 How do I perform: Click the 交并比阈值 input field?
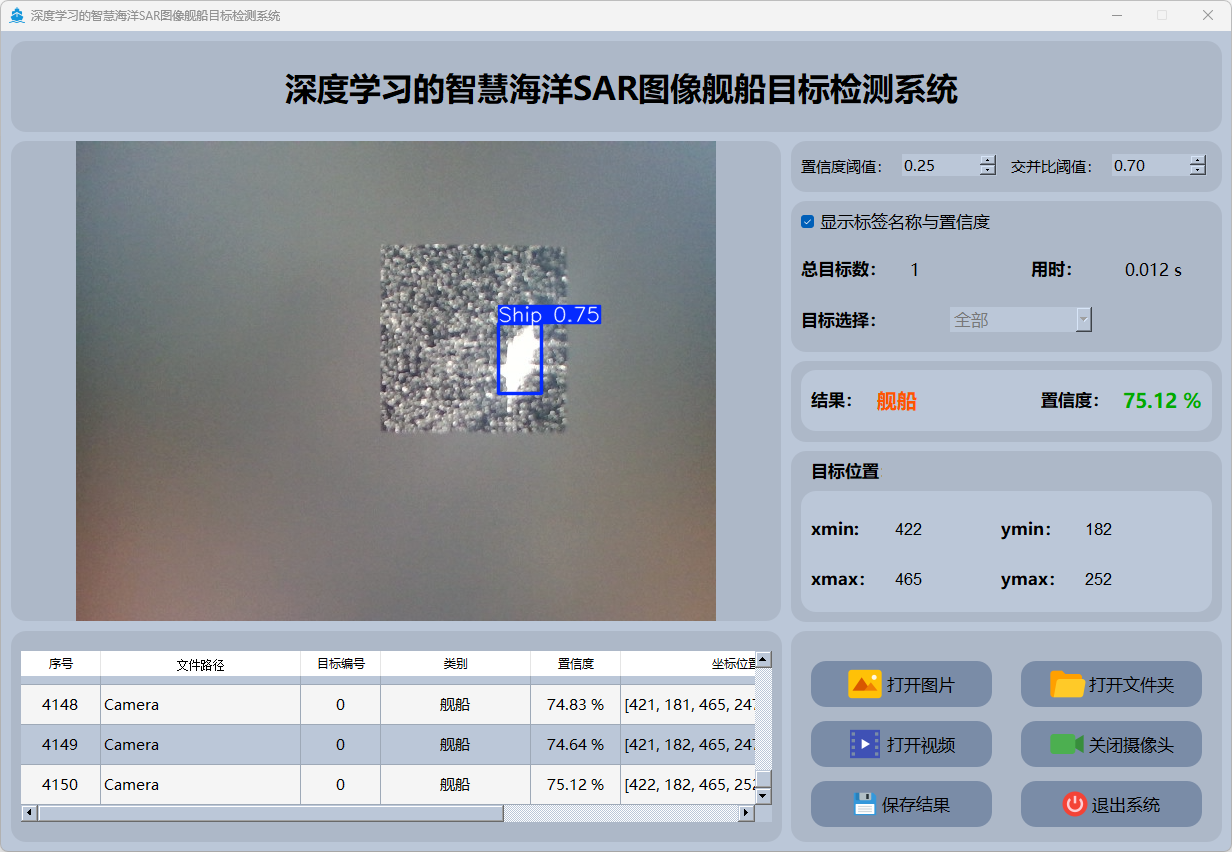(1148, 166)
